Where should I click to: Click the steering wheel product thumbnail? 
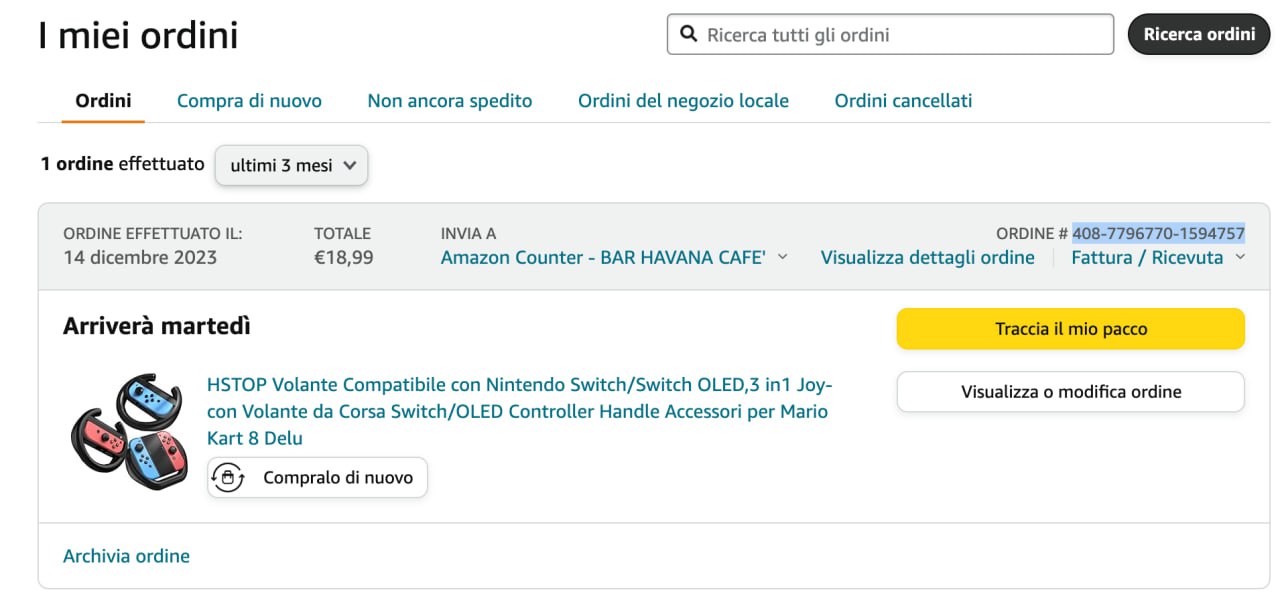pos(129,431)
